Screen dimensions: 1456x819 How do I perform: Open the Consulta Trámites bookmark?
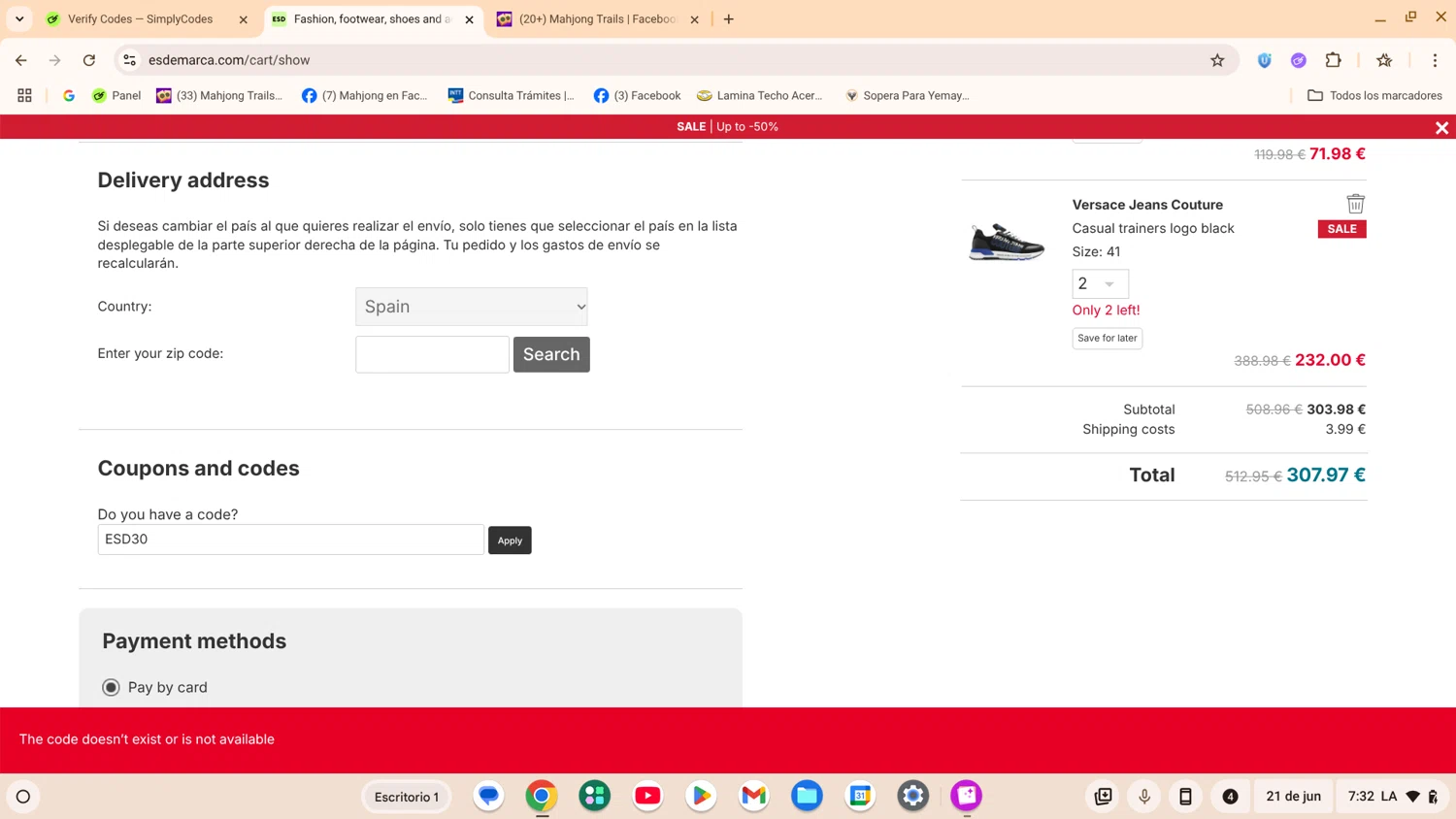tap(512, 95)
